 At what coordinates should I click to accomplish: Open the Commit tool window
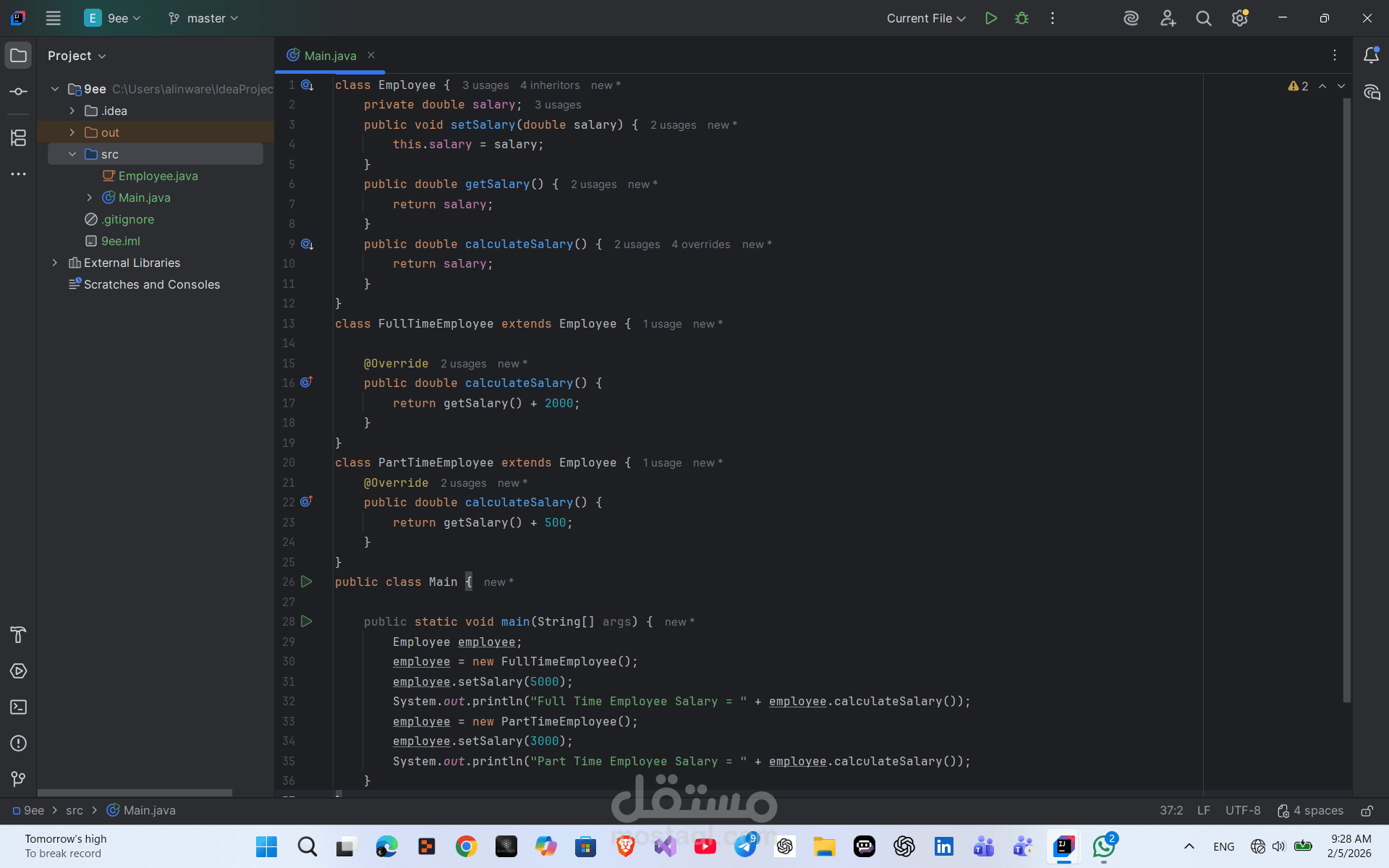(x=18, y=92)
